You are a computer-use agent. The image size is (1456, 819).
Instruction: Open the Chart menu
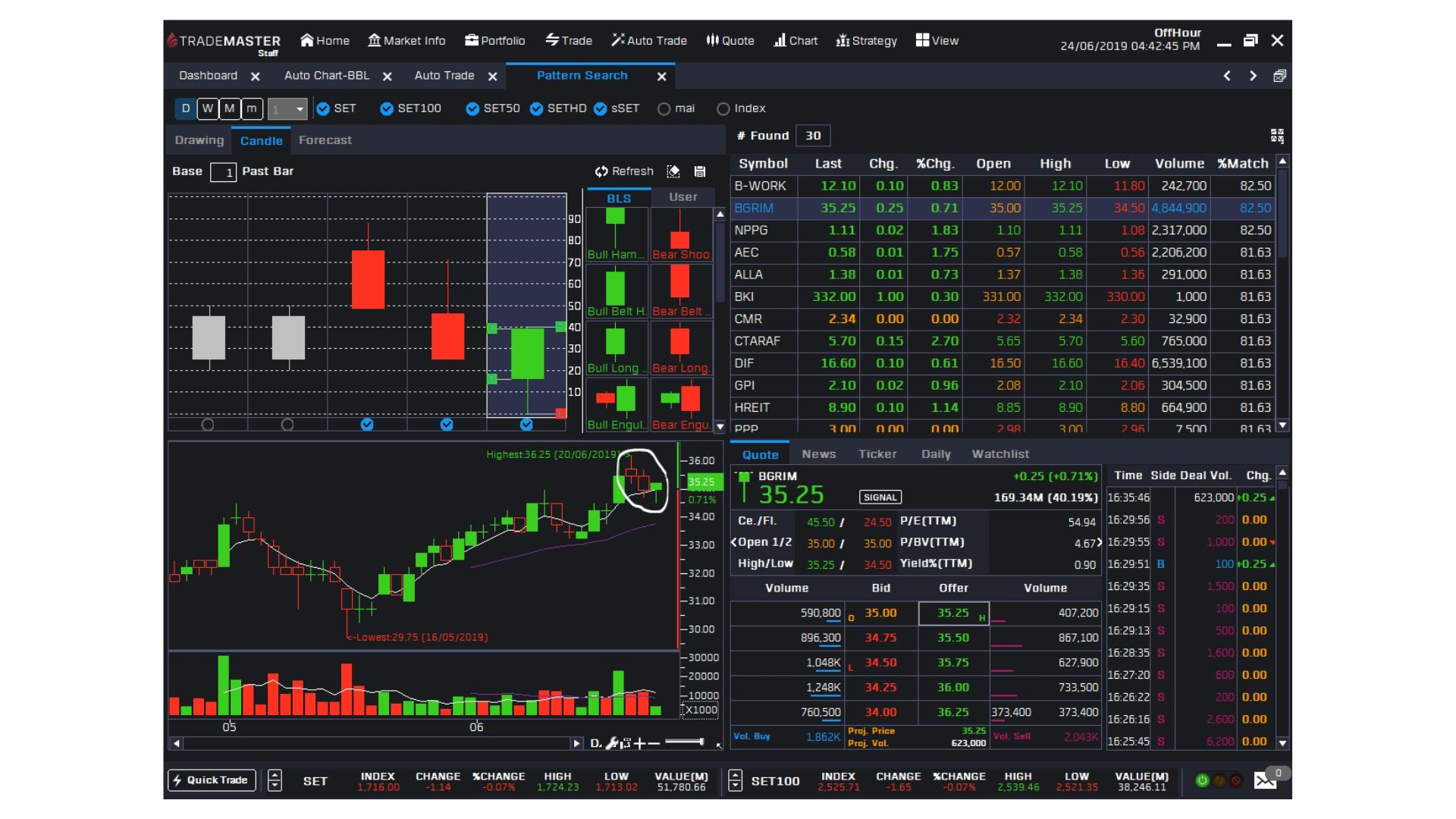[x=795, y=40]
